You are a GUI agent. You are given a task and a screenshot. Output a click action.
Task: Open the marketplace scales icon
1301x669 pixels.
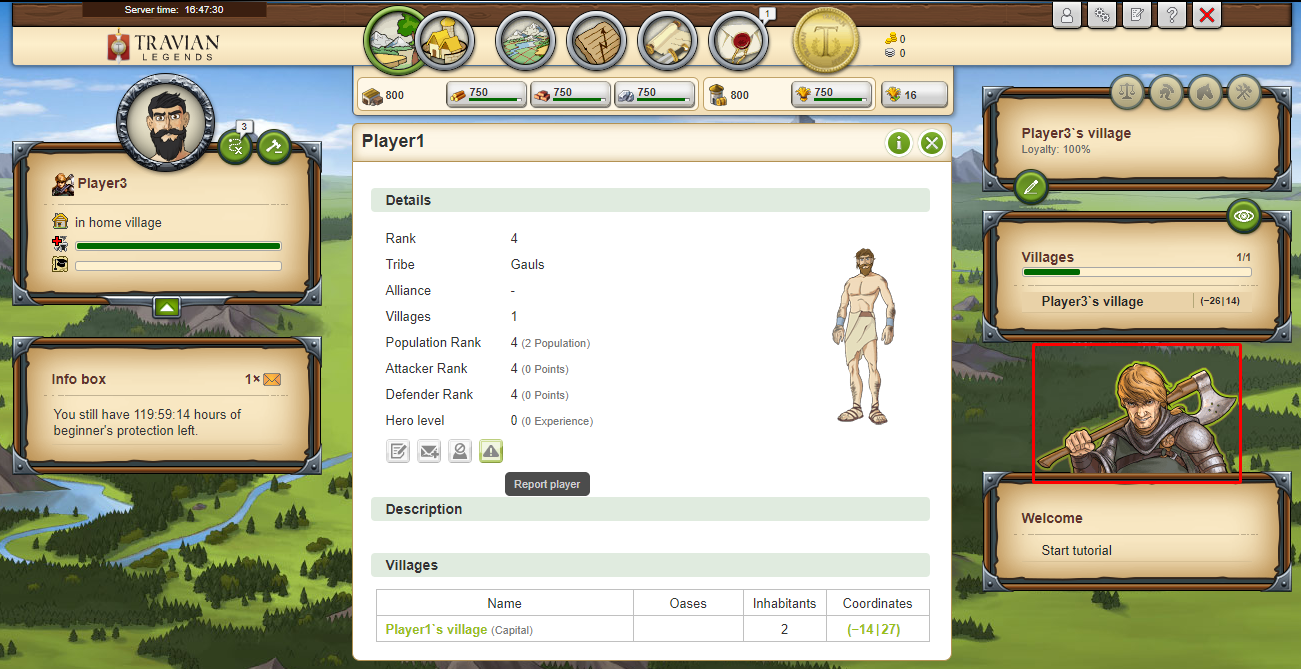click(x=1127, y=92)
